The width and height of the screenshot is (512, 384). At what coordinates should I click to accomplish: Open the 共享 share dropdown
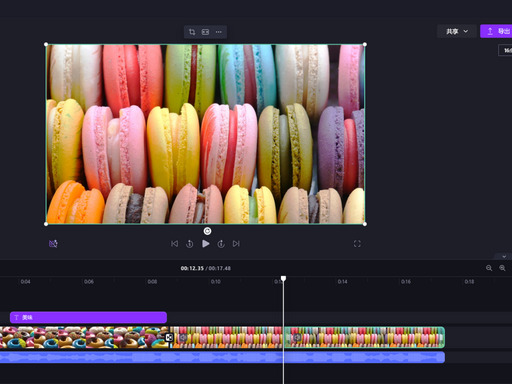457,31
